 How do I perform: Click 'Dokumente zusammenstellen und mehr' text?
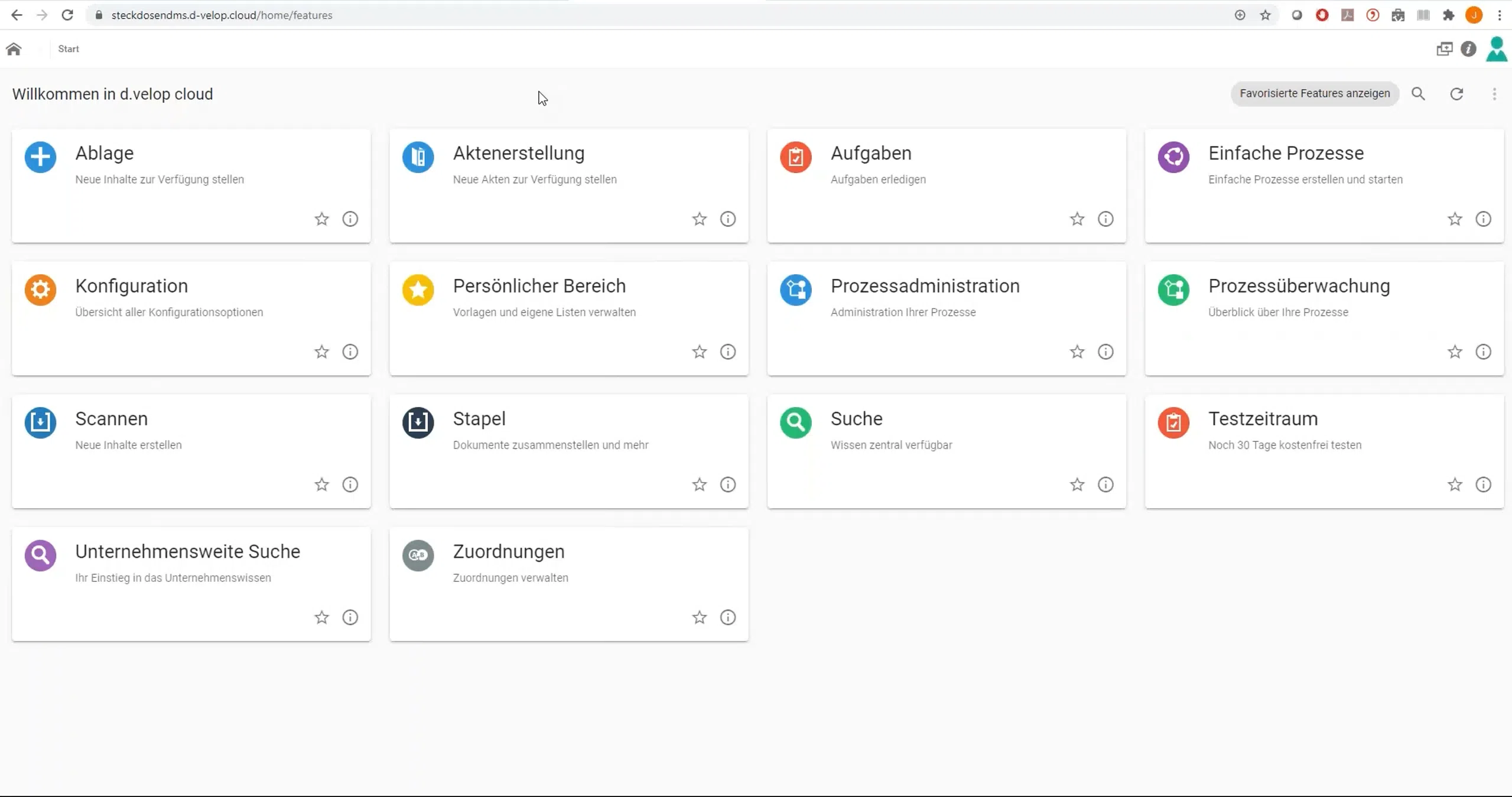(x=550, y=445)
